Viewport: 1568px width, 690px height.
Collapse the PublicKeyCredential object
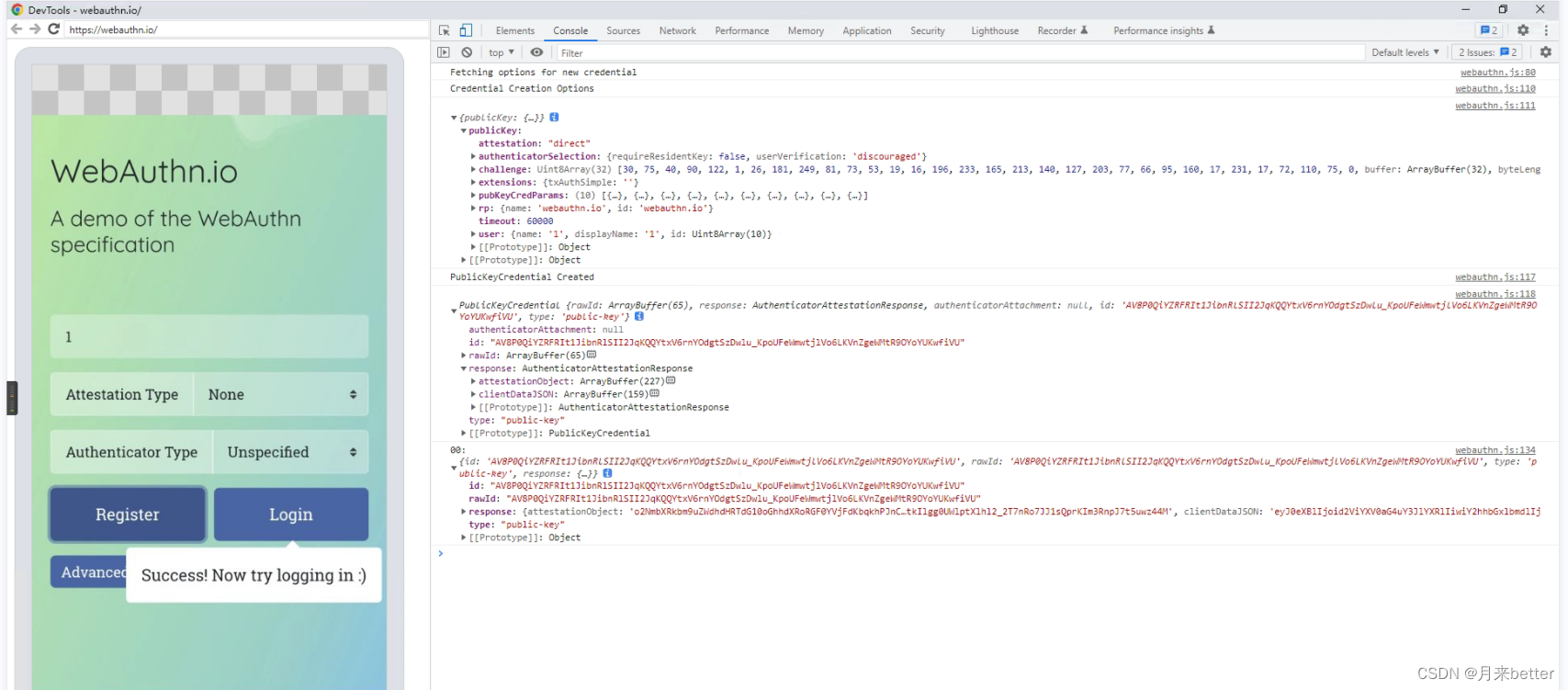point(454,311)
